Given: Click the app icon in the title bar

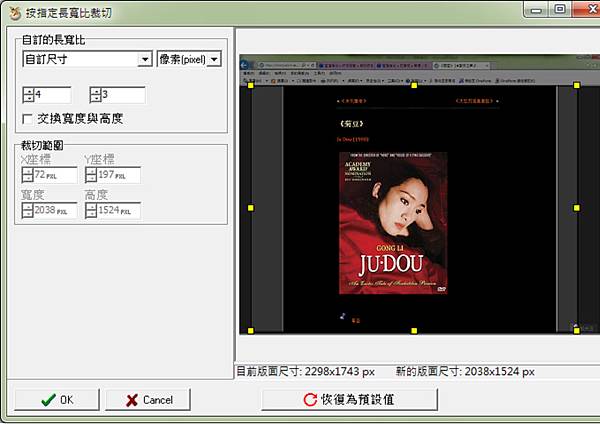Looking at the screenshot, I should pos(15,13).
